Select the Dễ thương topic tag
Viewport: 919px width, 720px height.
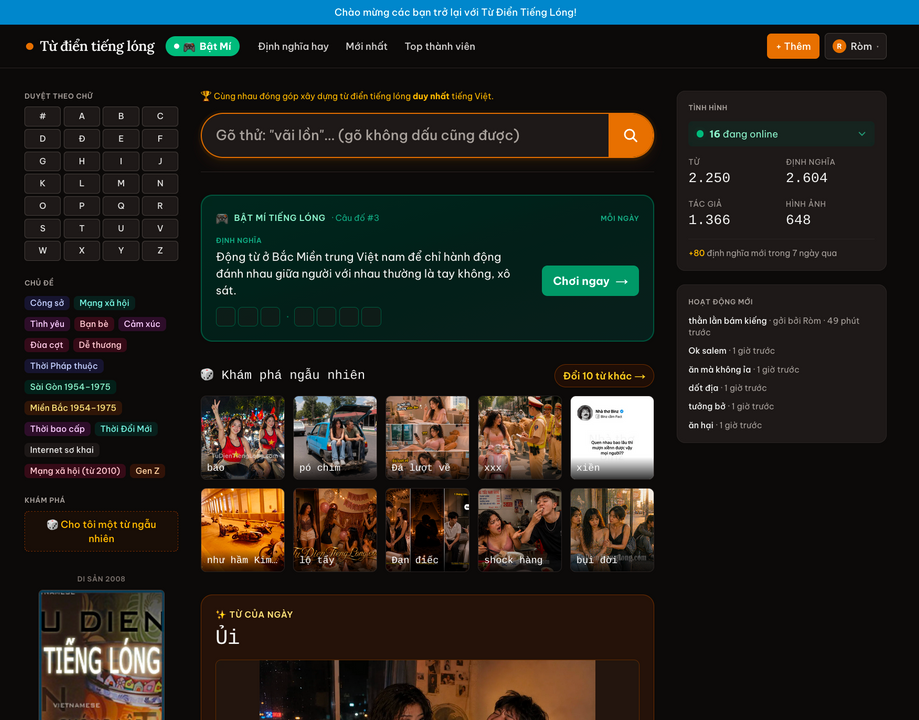(x=100, y=345)
